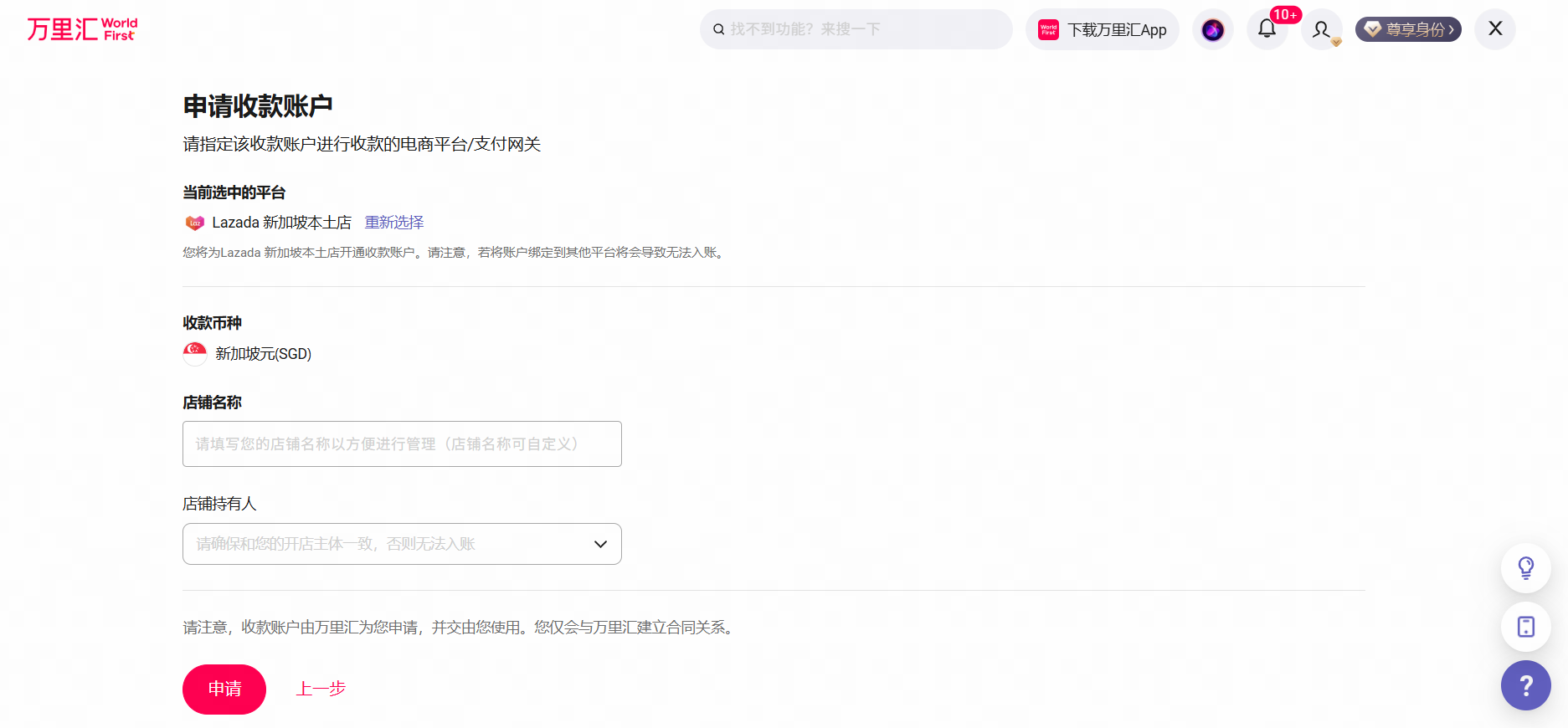Open the user profile icon
This screenshot has width=1568, height=728.
(1321, 30)
